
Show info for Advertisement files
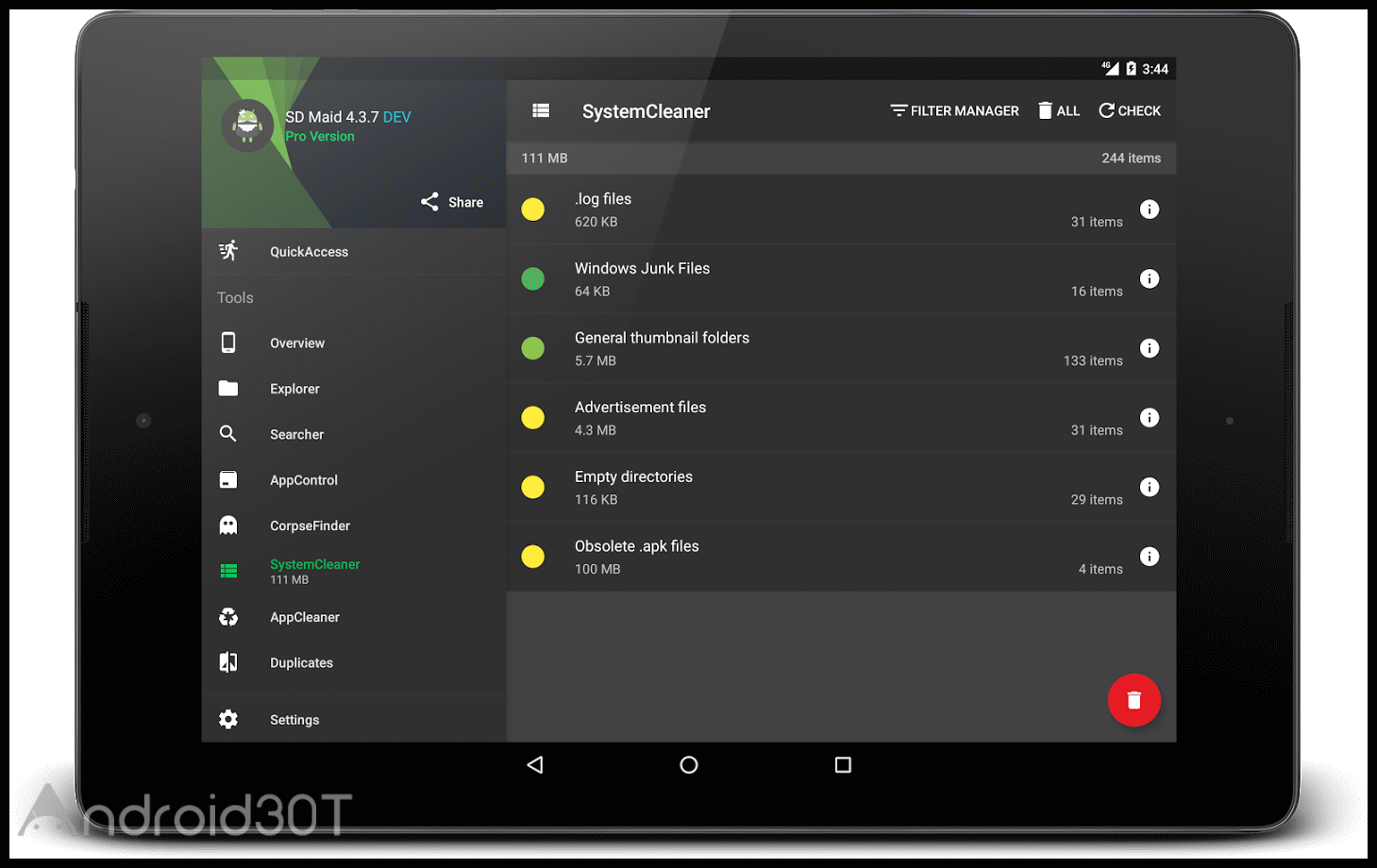pyautogui.click(x=1150, y=417)
